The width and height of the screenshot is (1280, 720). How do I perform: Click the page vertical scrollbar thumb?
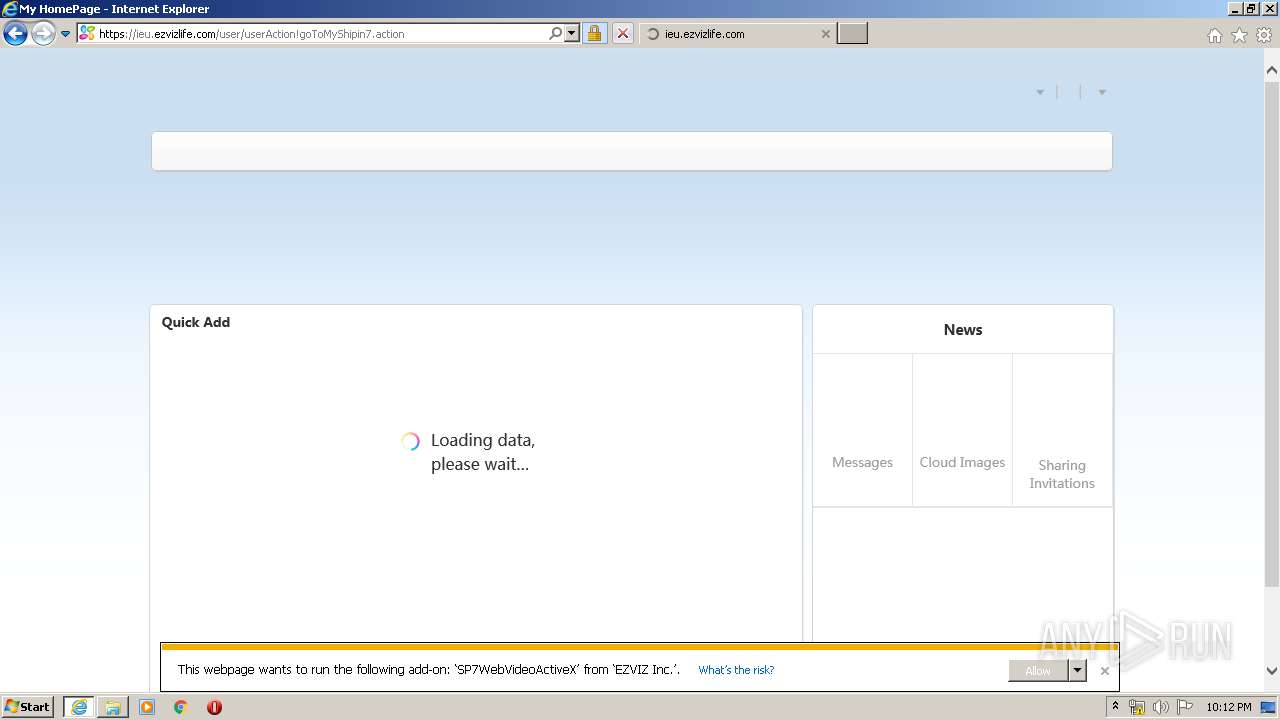pos(1272,332)
